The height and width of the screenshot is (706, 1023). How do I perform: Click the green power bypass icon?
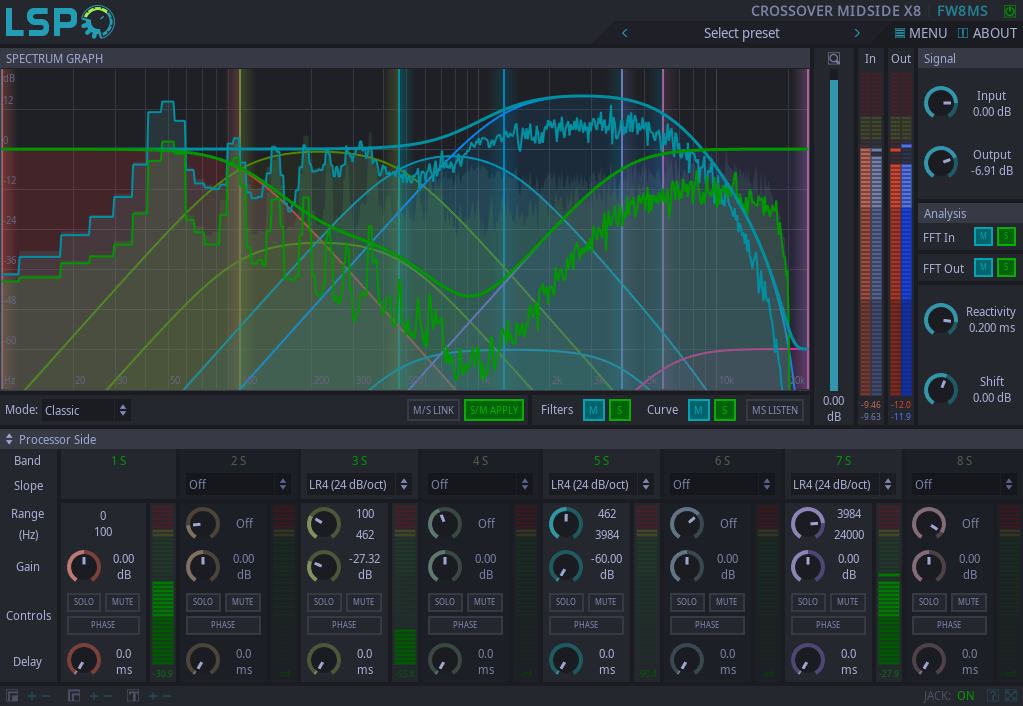pos(1009,11)
